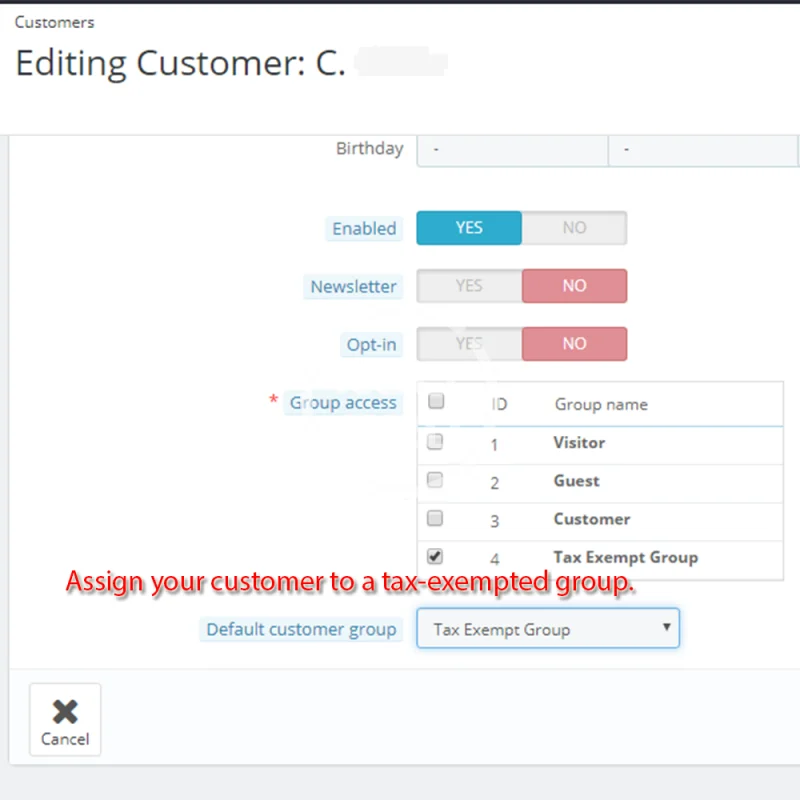Open the second Birthday dropdown

pos(703,149)
